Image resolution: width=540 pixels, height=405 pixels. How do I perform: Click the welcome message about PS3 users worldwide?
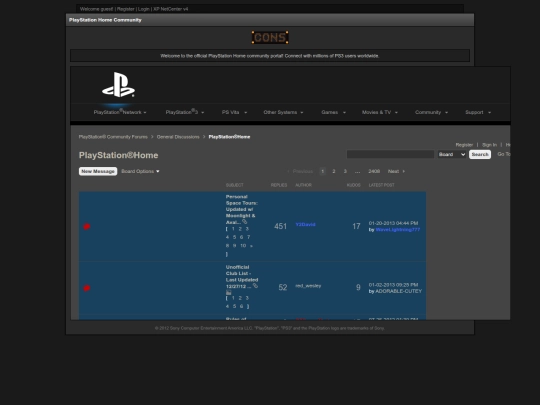point(270,56)
